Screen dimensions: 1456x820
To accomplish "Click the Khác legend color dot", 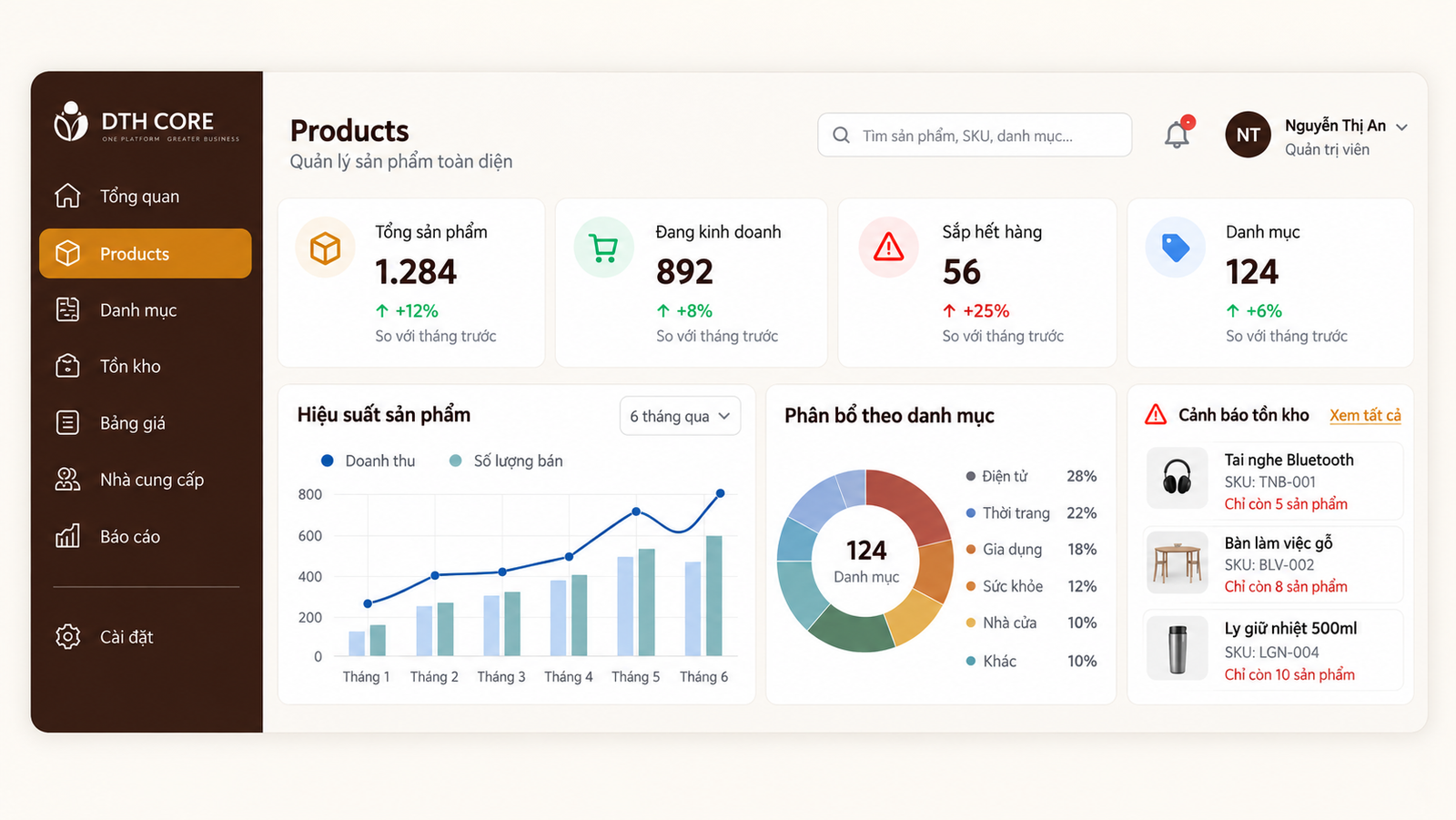I will [971, 661].
